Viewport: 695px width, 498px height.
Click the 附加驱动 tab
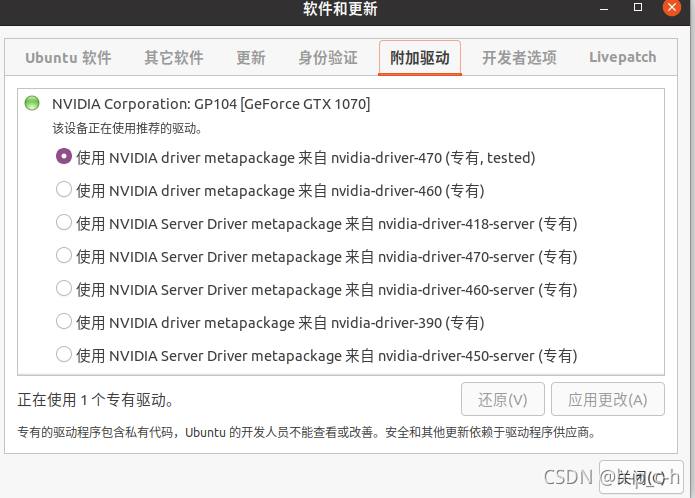pos(420,58)
